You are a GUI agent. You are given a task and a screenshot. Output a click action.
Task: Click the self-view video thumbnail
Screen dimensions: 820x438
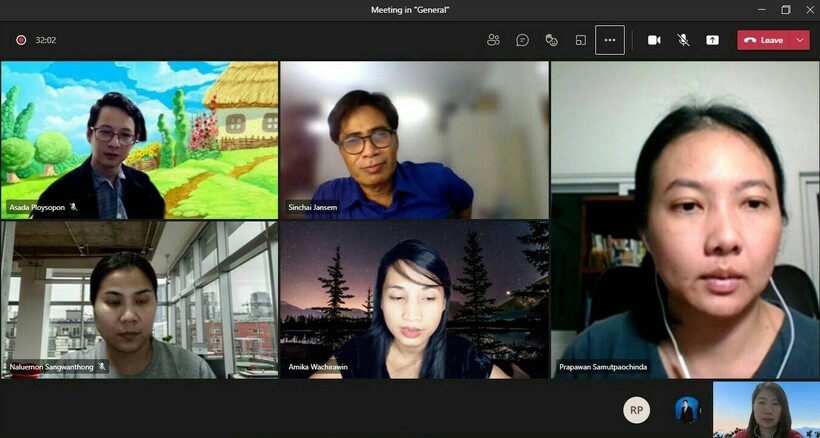tap(766, 410)
